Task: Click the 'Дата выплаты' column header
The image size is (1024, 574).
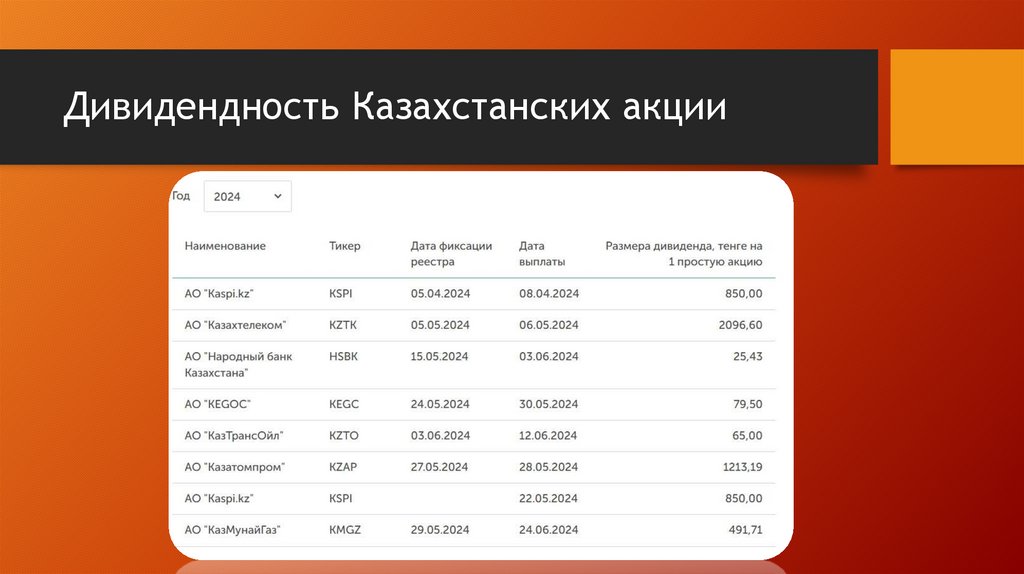Action: (542, 254)
